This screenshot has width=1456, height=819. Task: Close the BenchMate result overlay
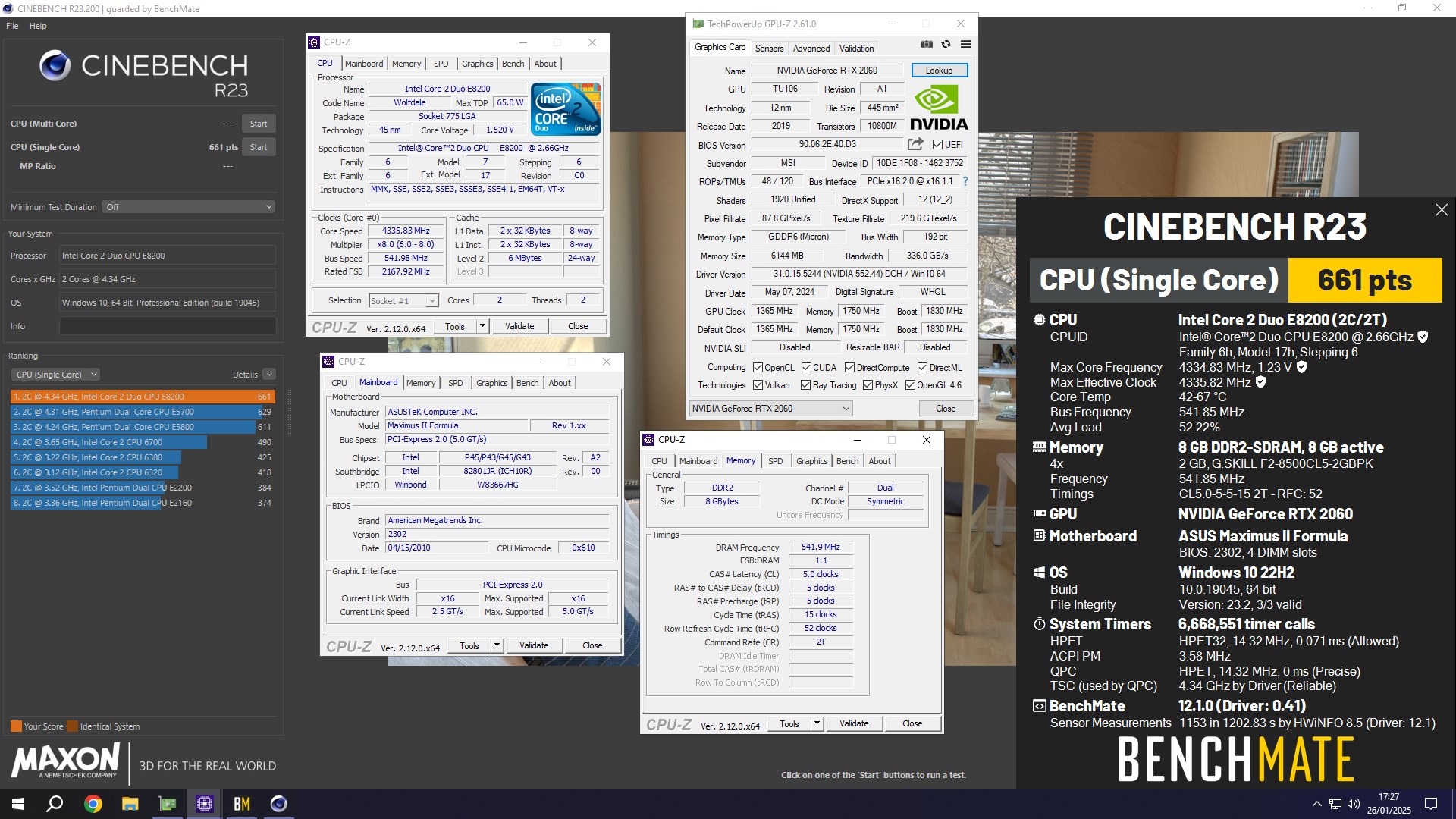(x=1442, y=210)
